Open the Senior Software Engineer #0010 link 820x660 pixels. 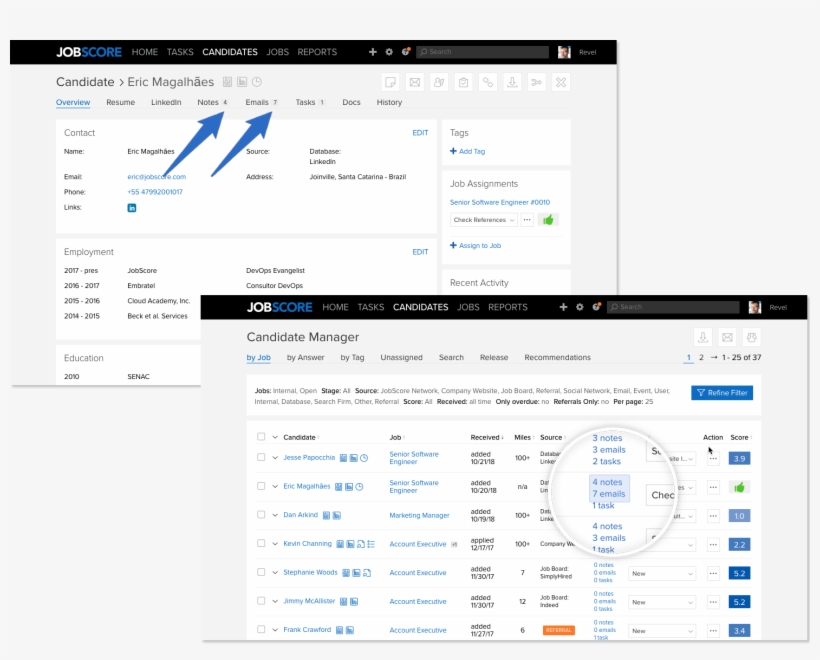[500, 202]
